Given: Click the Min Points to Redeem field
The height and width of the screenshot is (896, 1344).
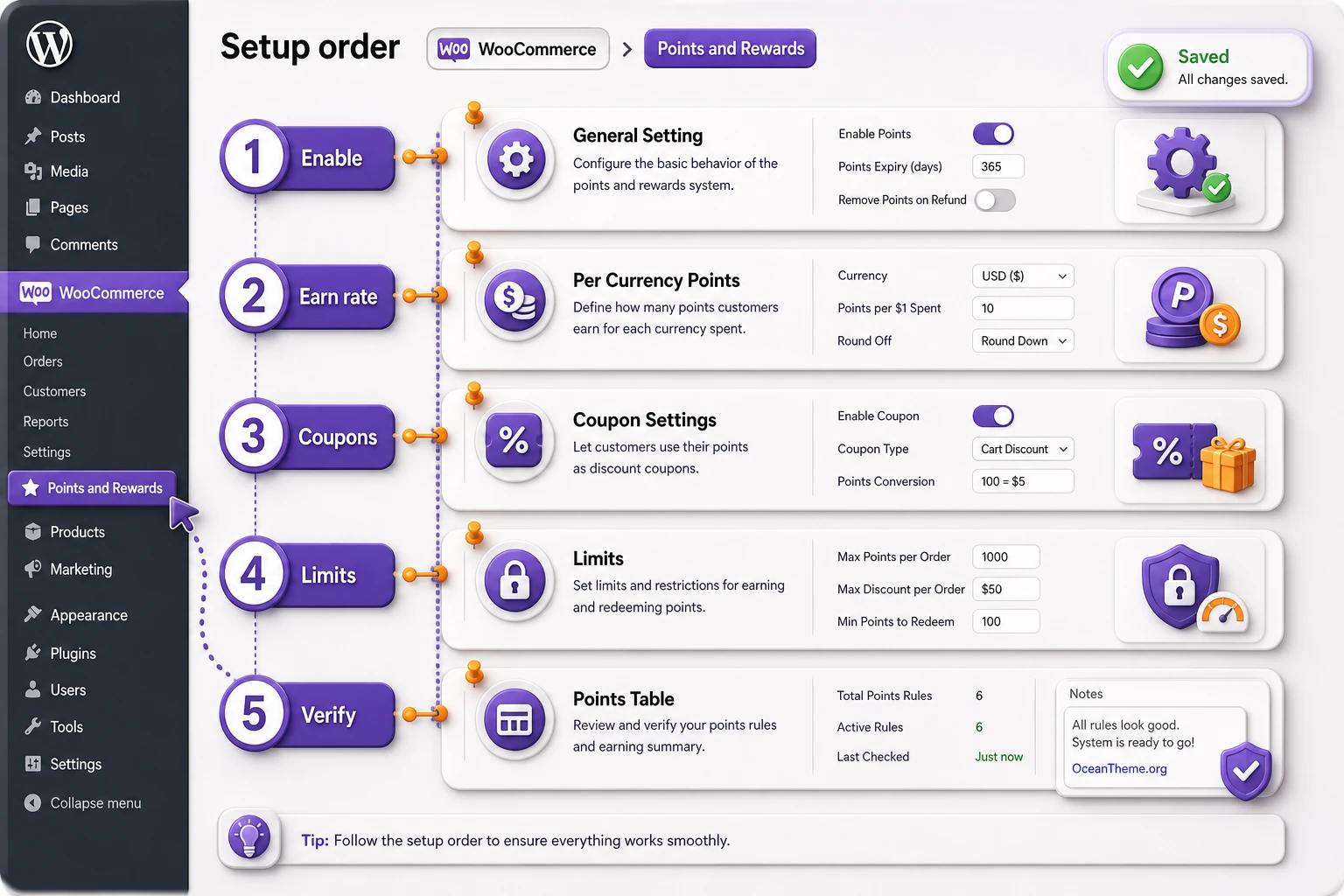Looking at the screenshot, I should click(1006, 621).
